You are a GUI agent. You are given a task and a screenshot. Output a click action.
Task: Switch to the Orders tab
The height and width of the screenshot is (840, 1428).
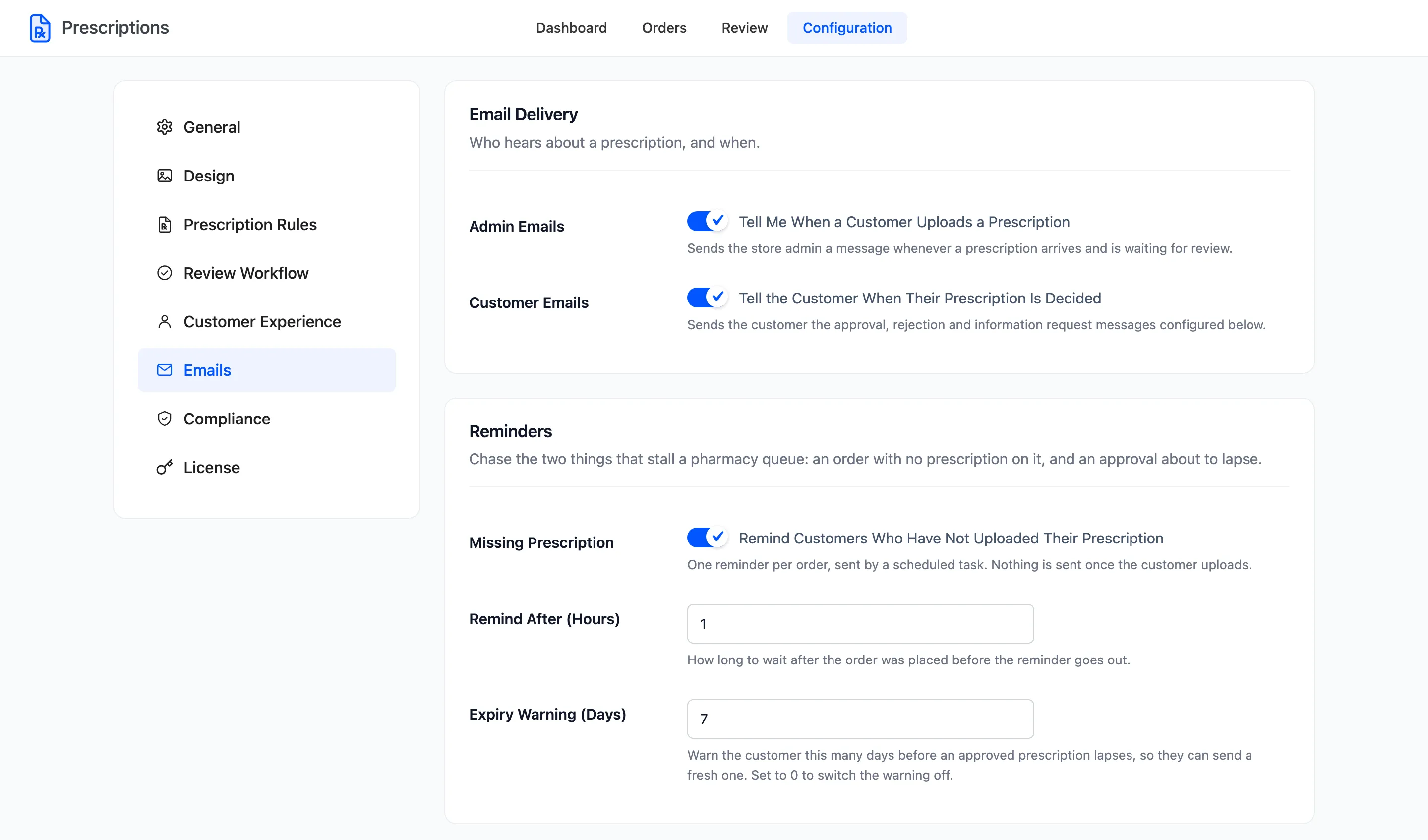click(664, 28)
